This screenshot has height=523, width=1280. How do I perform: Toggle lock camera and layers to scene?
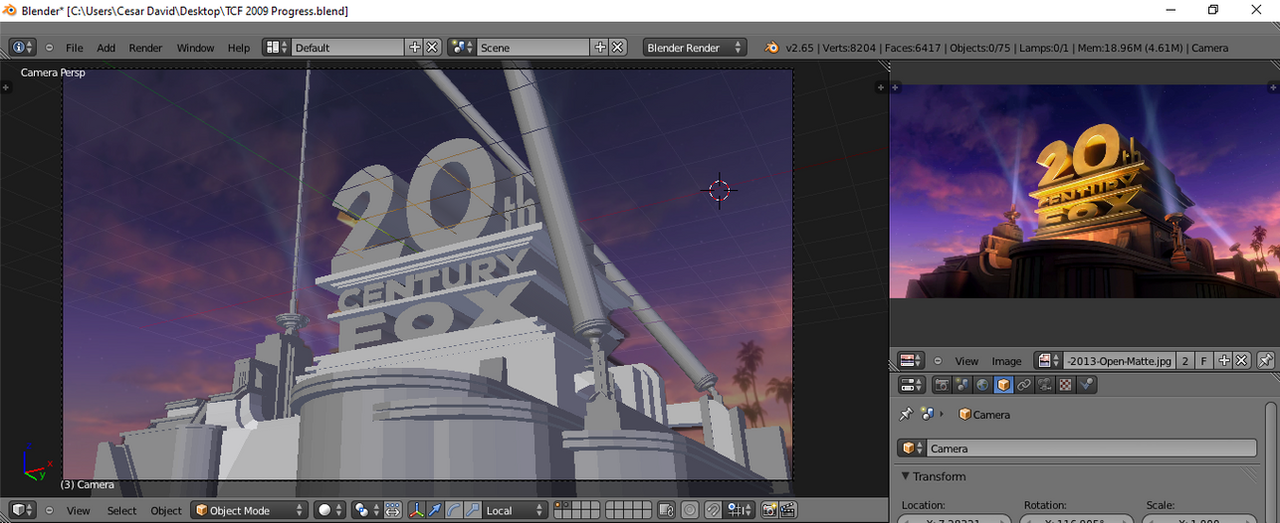click(666, 510)
